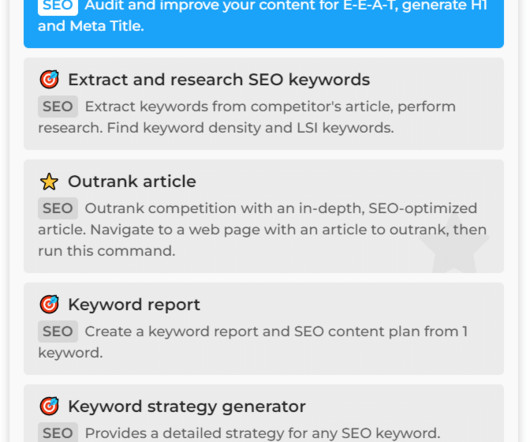Open the Keyword strategy generator heading
The image size is (530, 442).
[187, 406]
